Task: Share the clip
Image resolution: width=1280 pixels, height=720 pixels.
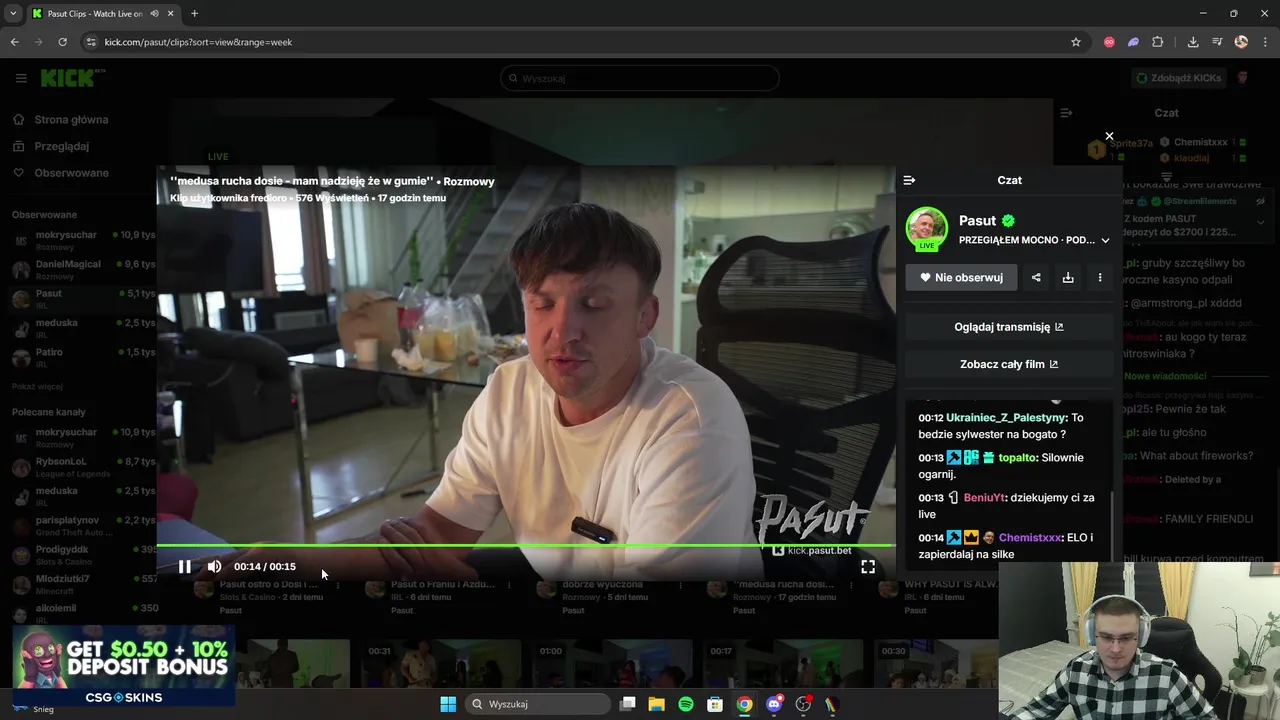Action: tap(1036, 277)
